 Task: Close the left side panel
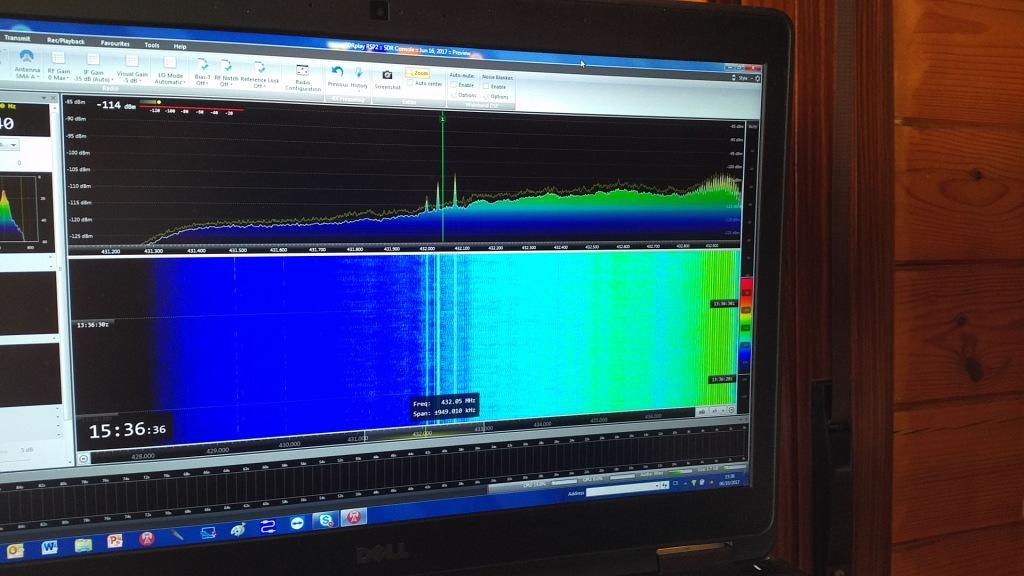[x=54, y=98]
